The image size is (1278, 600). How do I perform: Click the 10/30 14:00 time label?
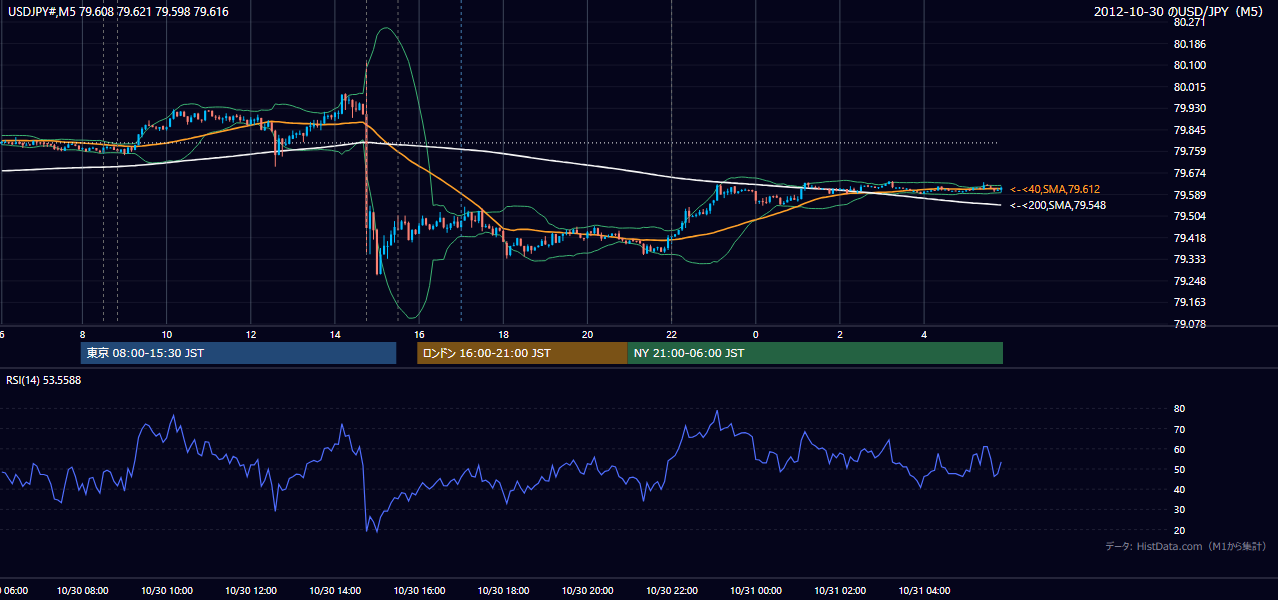pyautogui.click(x=335, y=591)
